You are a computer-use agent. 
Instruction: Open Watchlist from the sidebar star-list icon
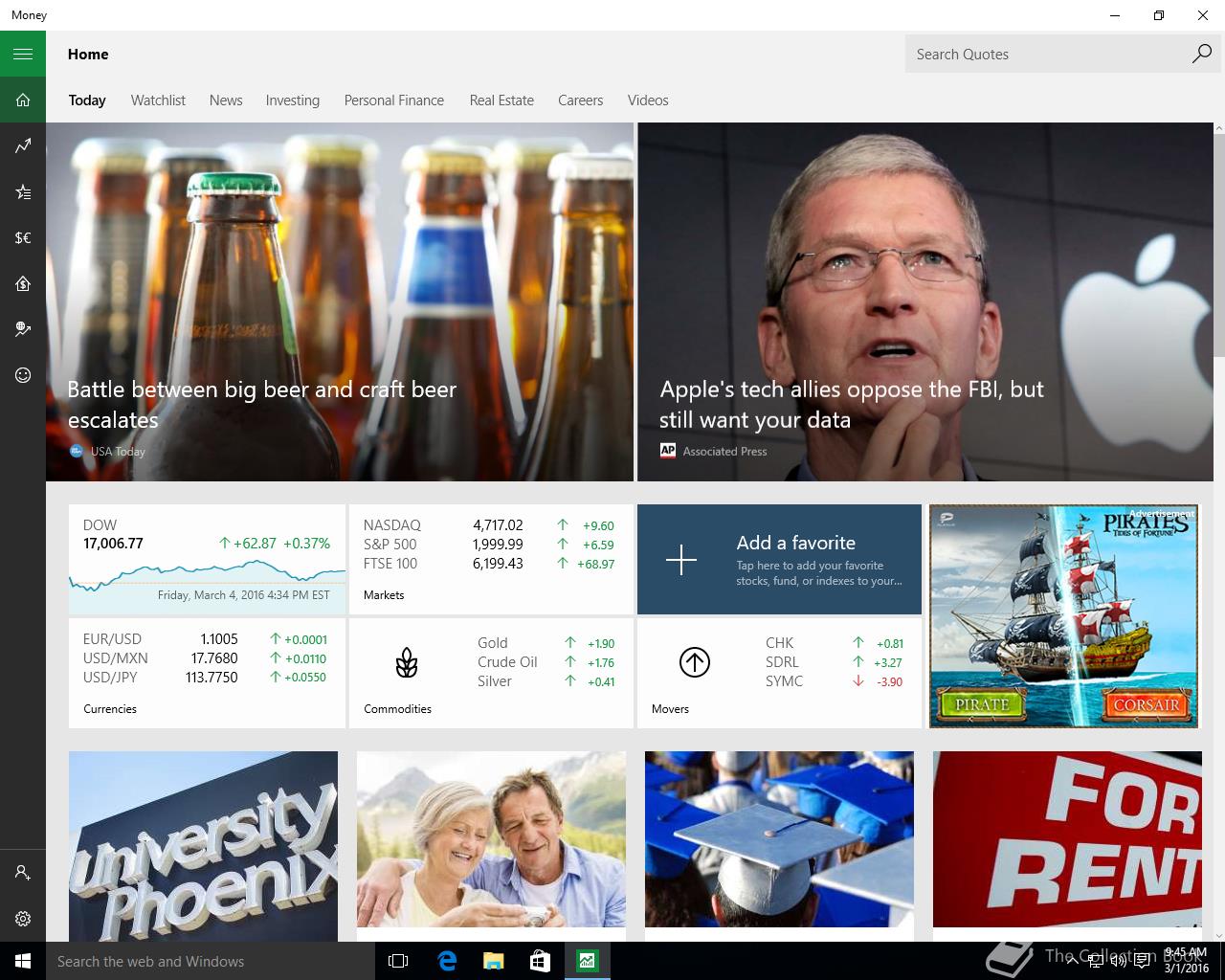(x=23, y=191)
